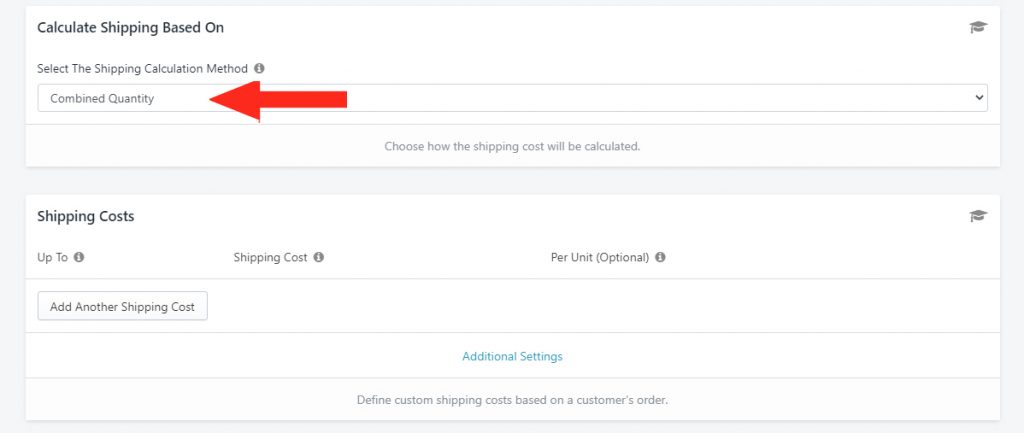
Task: Click the Per Unit (Optional) column label
Action: tap(600, 257)
